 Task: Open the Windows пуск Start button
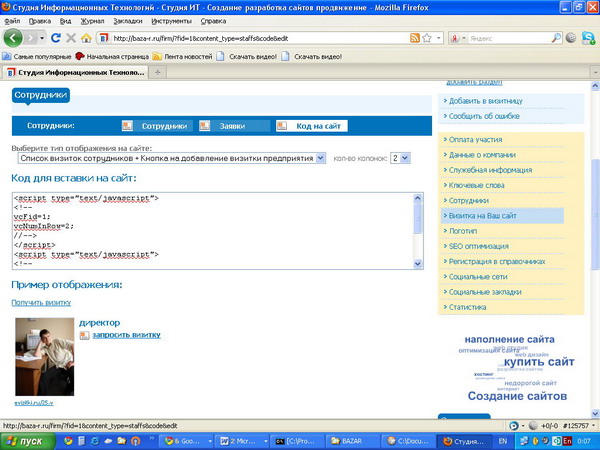[x=28, y=441]
